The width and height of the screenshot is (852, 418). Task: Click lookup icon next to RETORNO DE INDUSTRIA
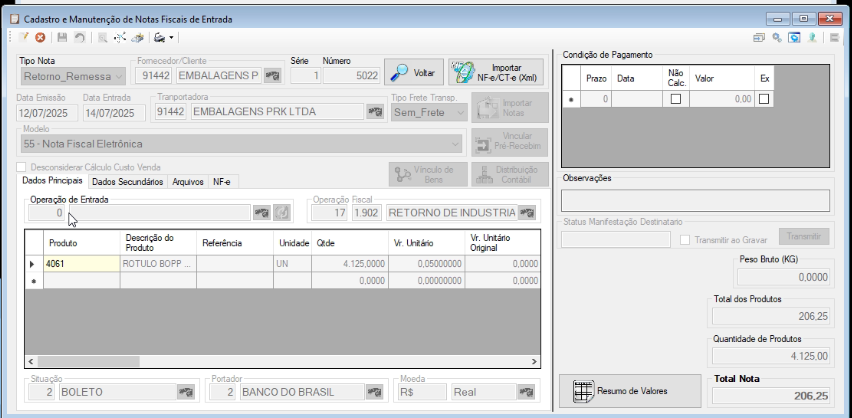tap(527, 213)
